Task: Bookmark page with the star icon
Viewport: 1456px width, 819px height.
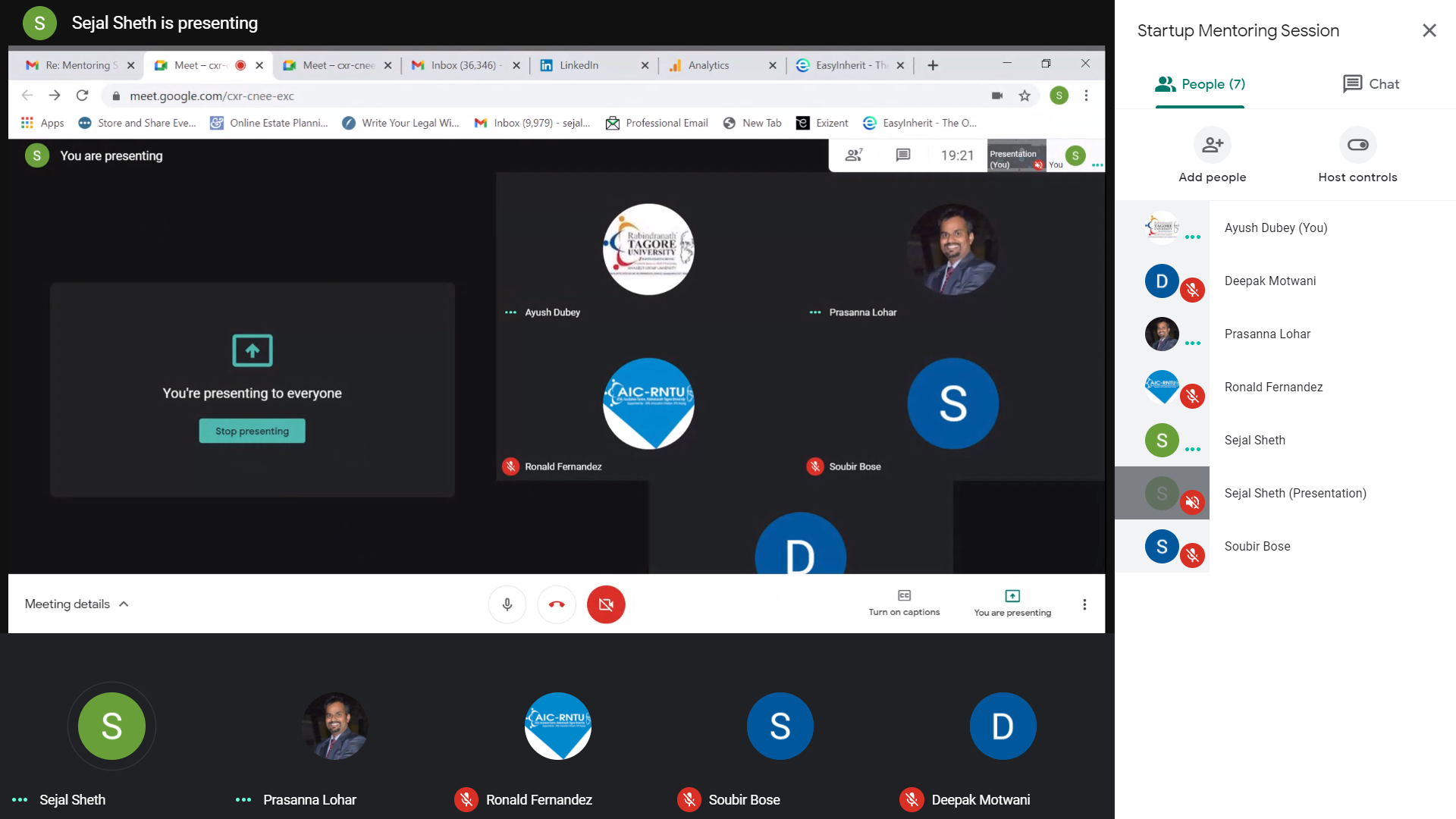Action: (x=1025, y=96)
